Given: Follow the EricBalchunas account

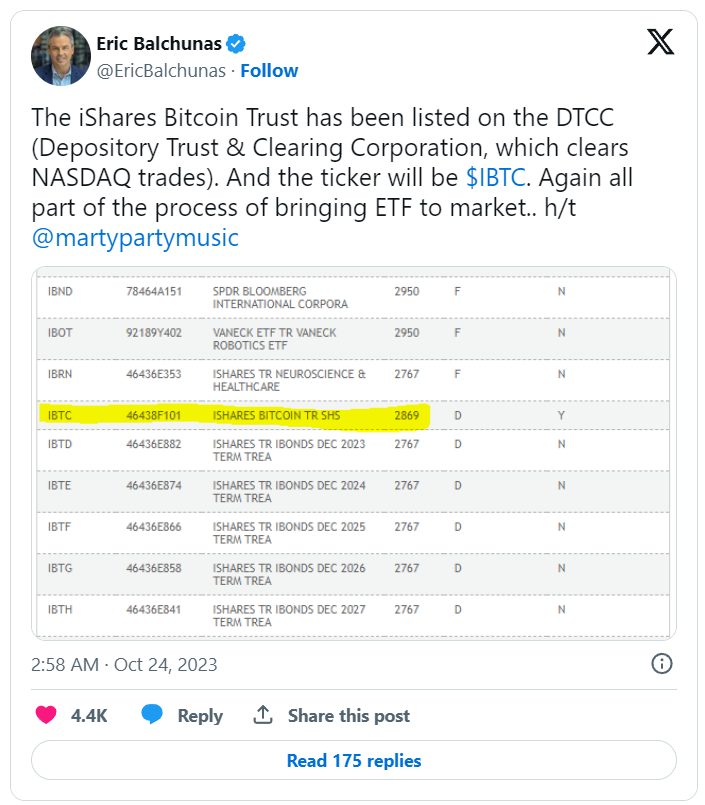Looking at the screenshot, I should [x=269, y=70].
